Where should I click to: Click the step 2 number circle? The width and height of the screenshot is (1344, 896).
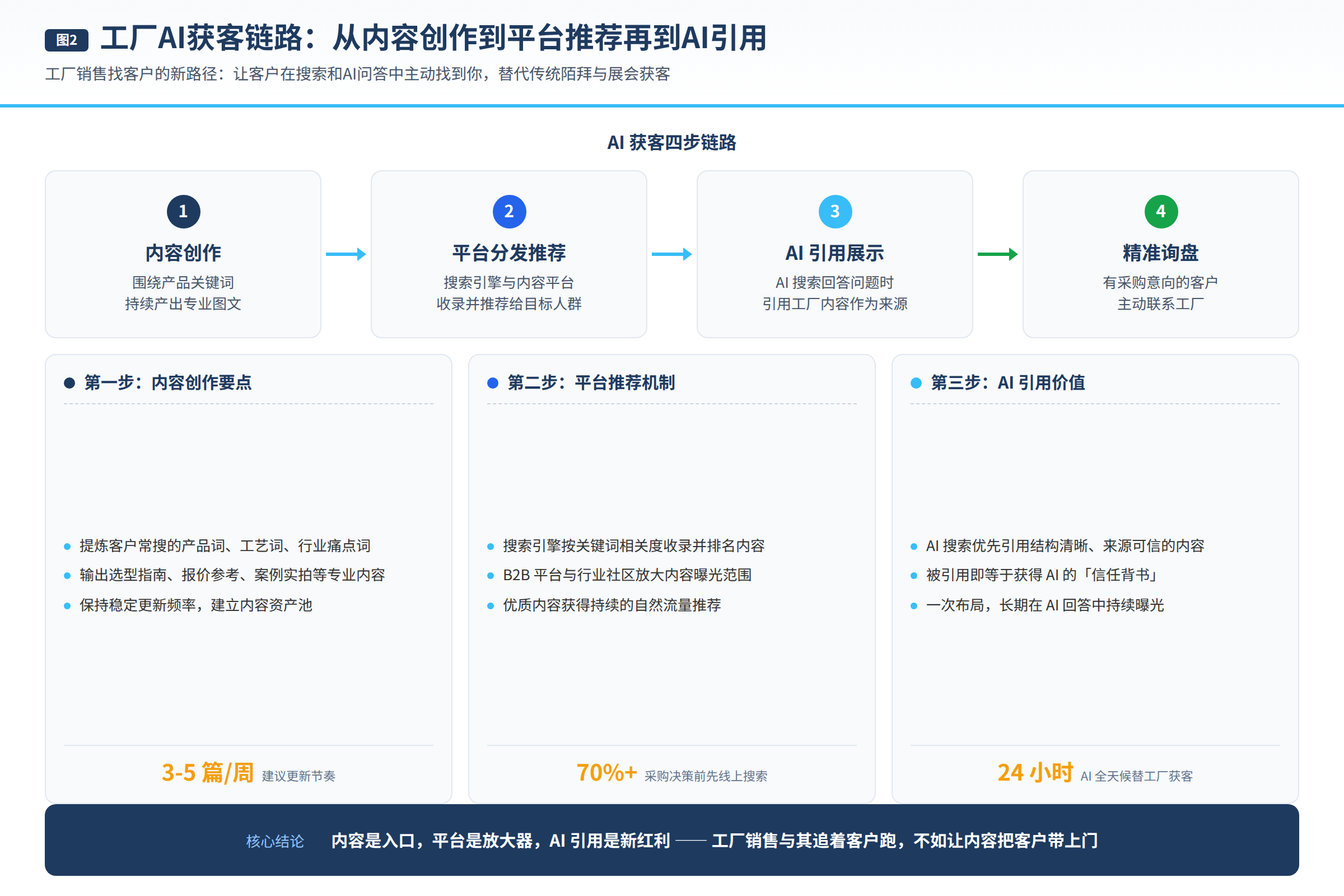tap(509, 212)
